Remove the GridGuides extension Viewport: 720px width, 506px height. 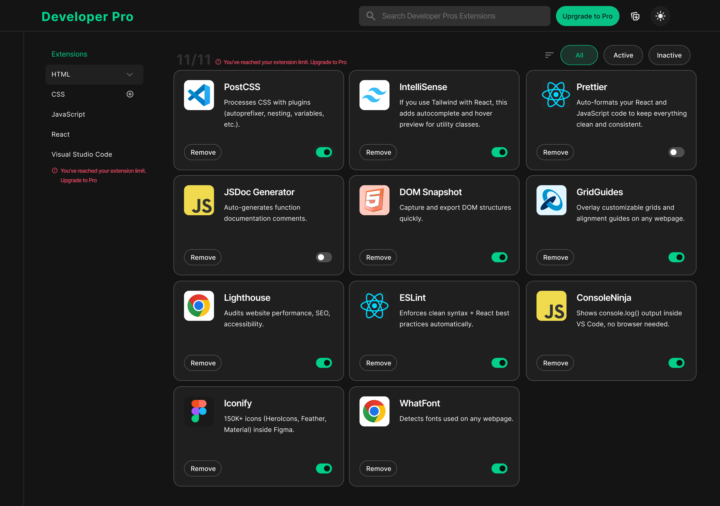pos(555,257)
